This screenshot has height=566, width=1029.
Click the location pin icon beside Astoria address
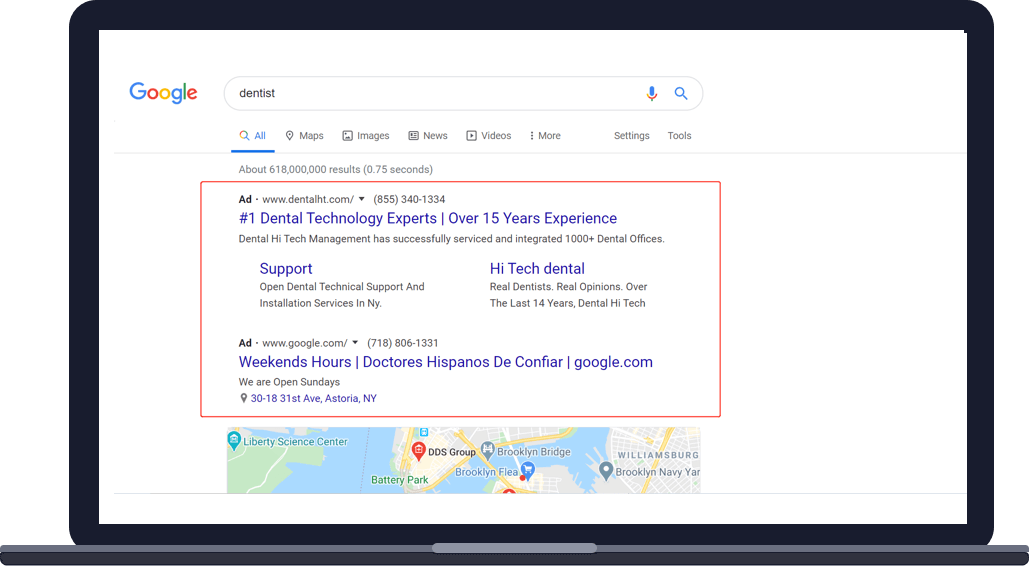[243, 399]
